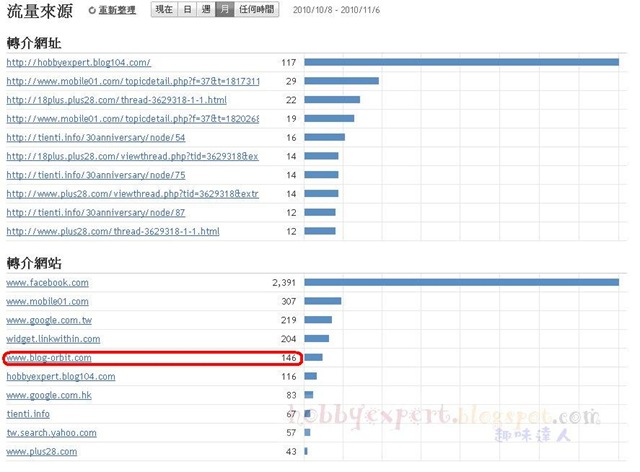640x472 pixels.
Task: Click the visit count 146 for blog-orbit
Action: pos(289,358)
